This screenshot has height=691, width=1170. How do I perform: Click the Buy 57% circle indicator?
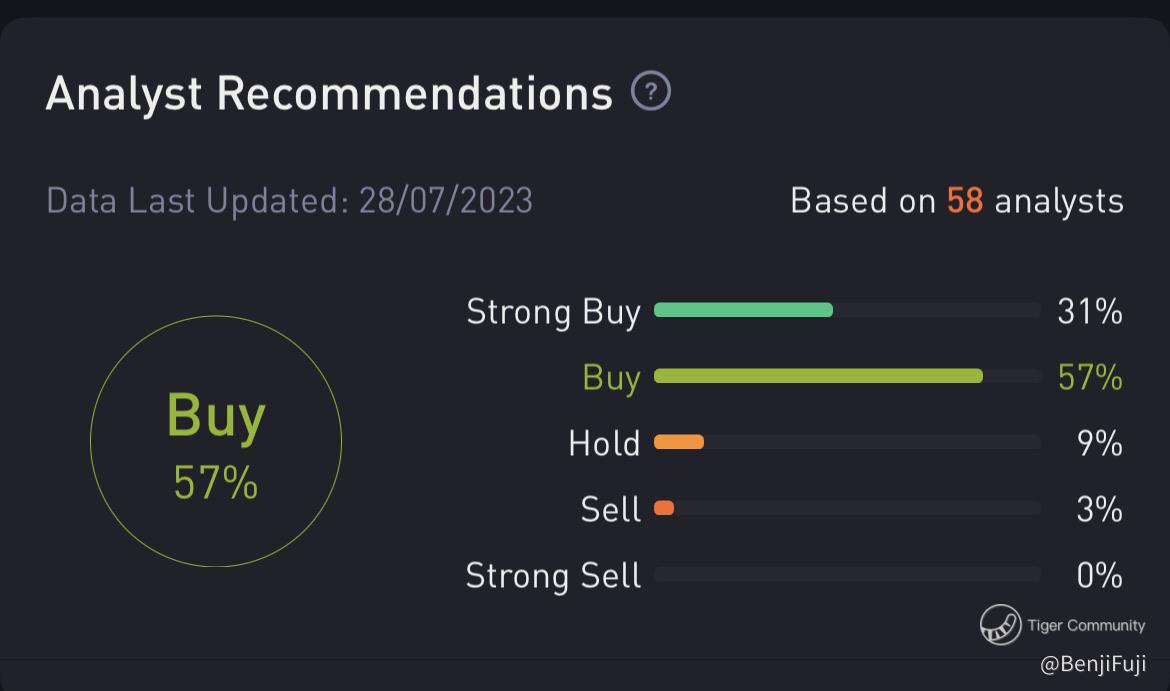click(x=216, y=441)
